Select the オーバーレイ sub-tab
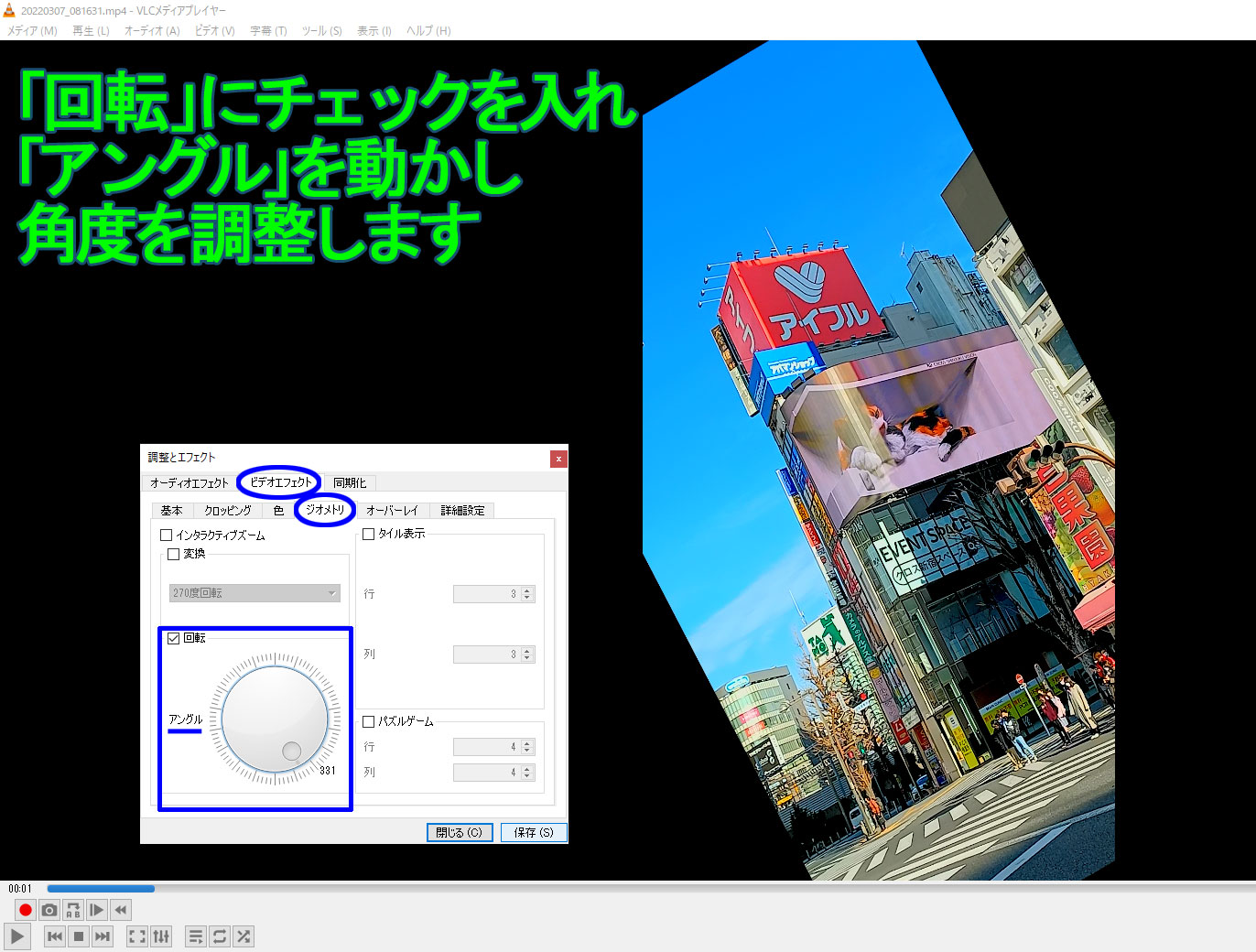 [392, 511]
